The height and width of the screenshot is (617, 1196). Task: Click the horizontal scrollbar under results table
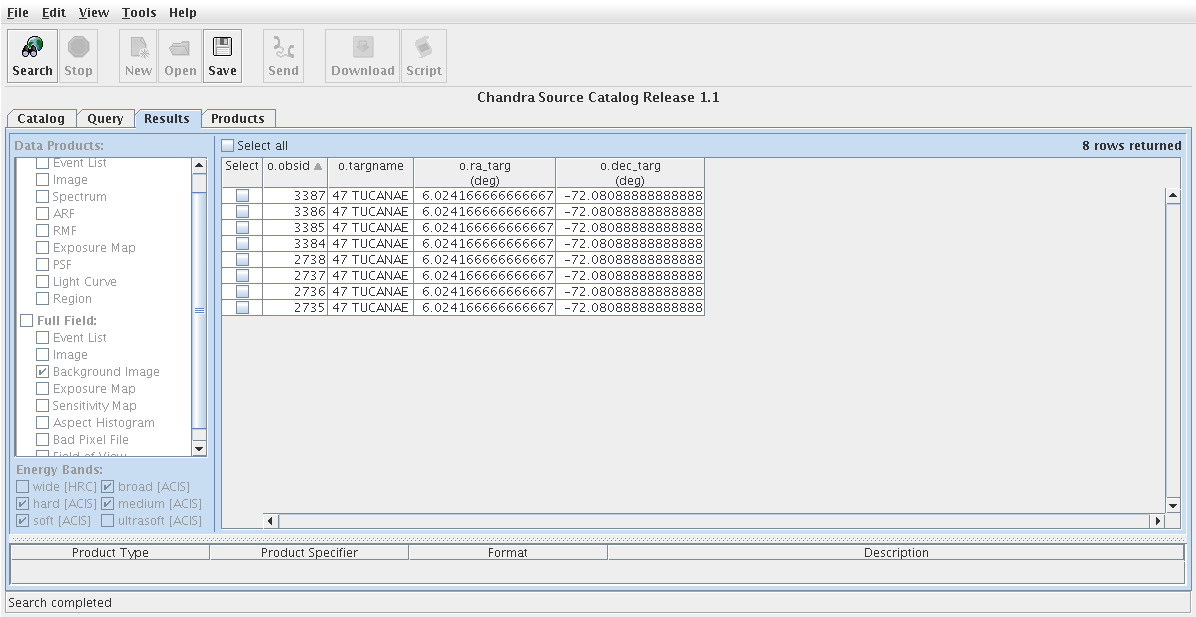[700, 521]
